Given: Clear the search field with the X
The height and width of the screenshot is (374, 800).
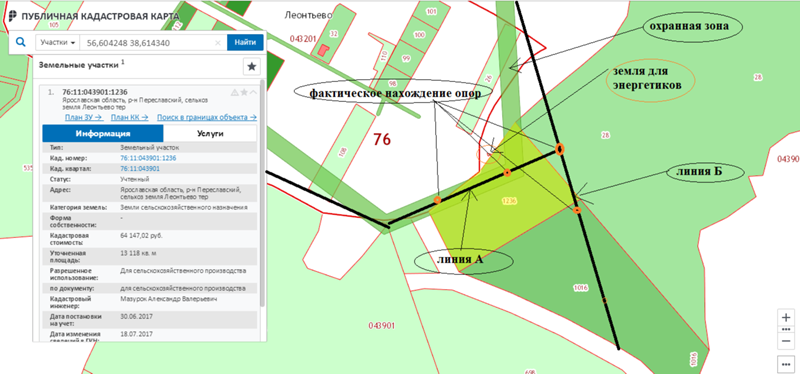Looking at the screenshot, I should click(218, 43).
